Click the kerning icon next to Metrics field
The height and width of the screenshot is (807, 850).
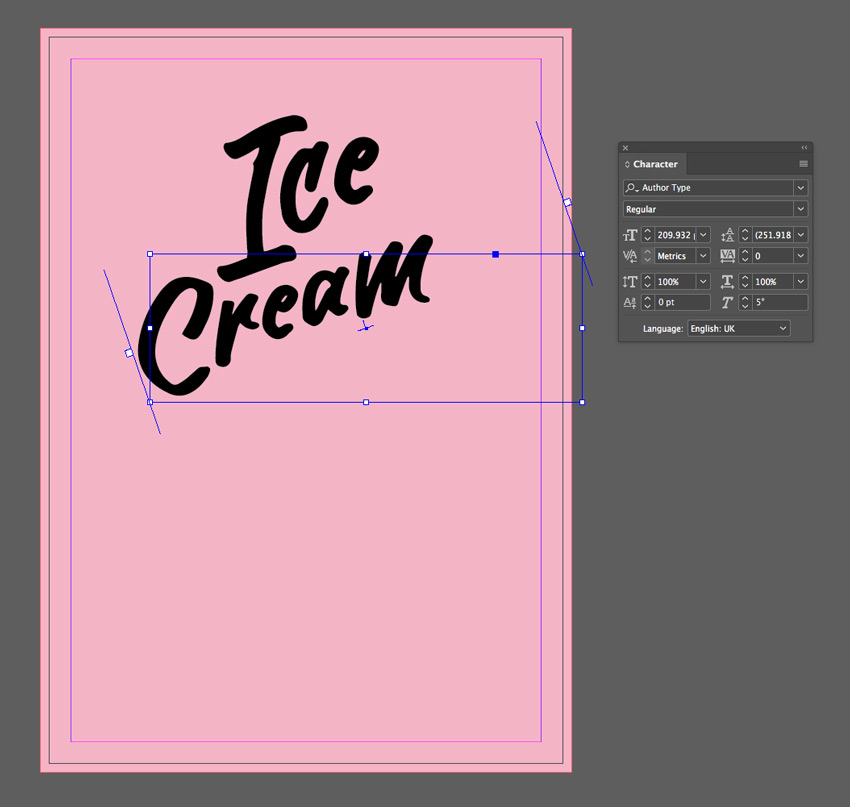pos(629,256)
